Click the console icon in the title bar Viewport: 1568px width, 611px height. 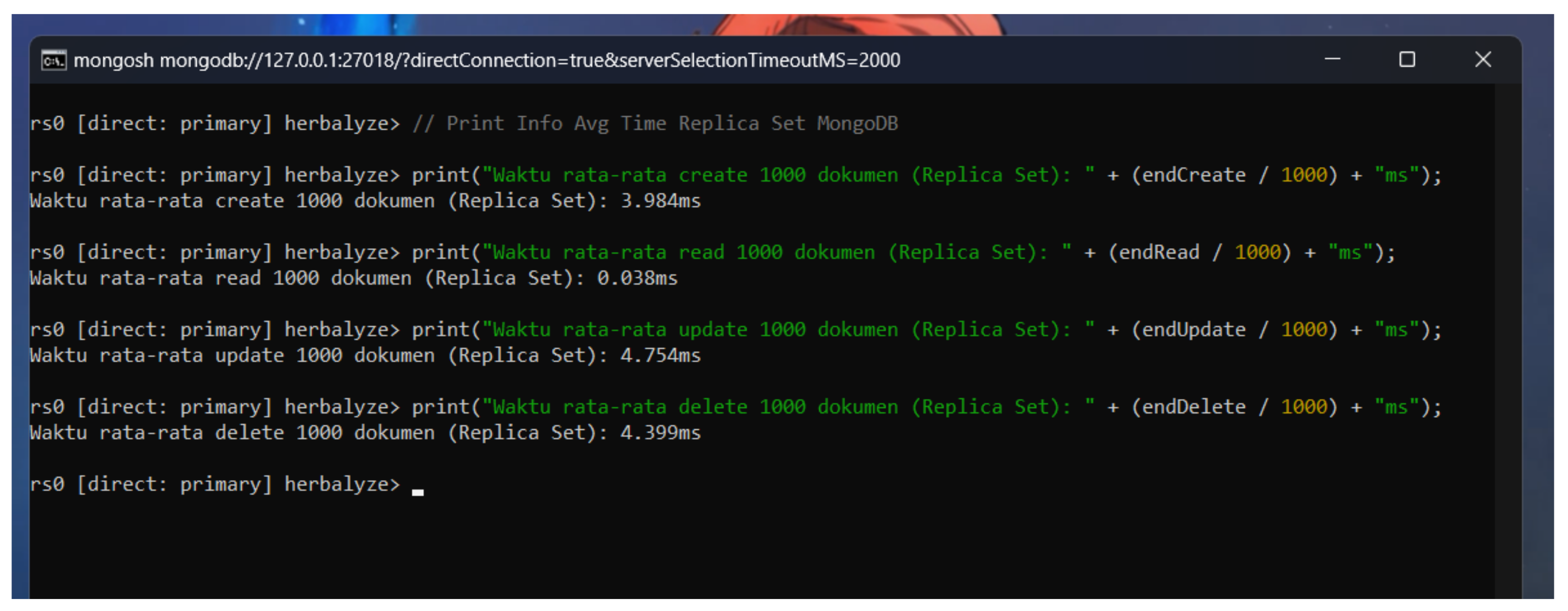point(53,60)
